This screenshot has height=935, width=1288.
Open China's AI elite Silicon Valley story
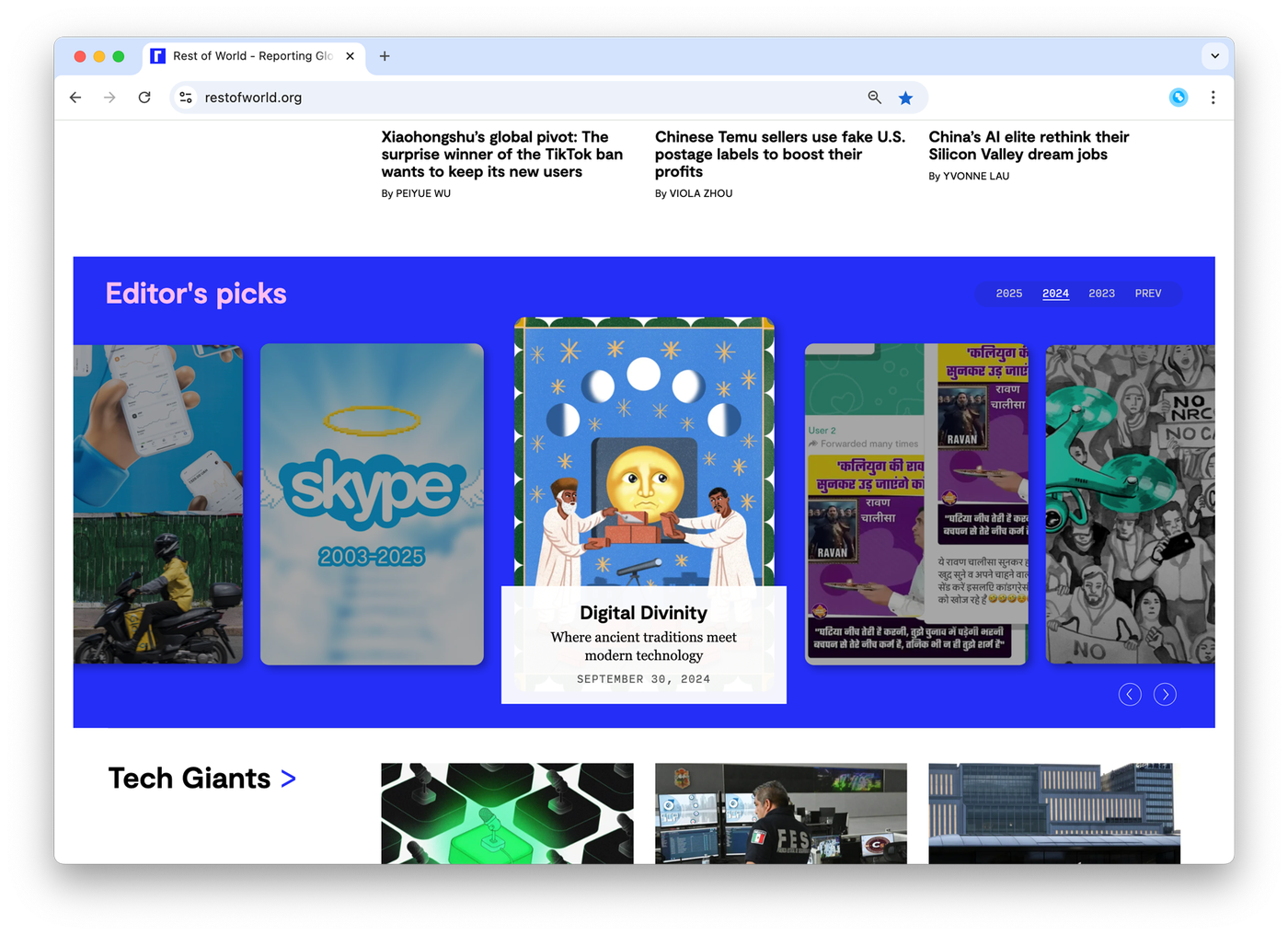[1028, 145]
